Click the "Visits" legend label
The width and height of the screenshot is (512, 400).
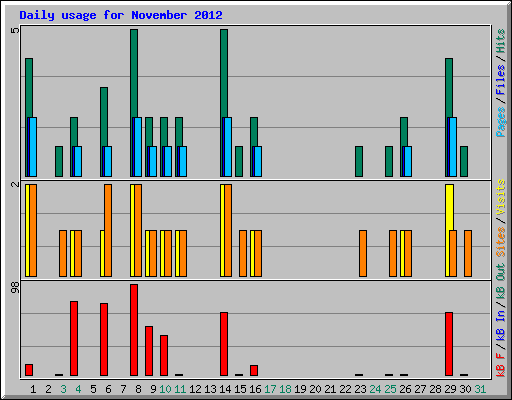point(501,197)
